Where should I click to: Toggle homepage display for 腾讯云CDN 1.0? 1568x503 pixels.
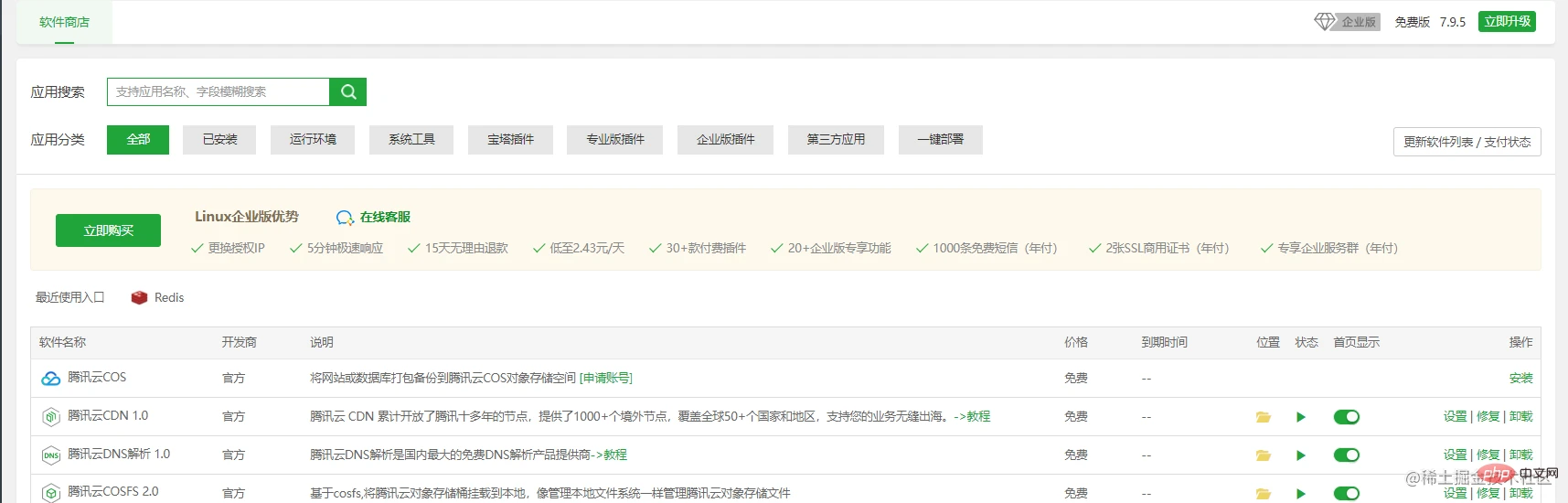1347,417
